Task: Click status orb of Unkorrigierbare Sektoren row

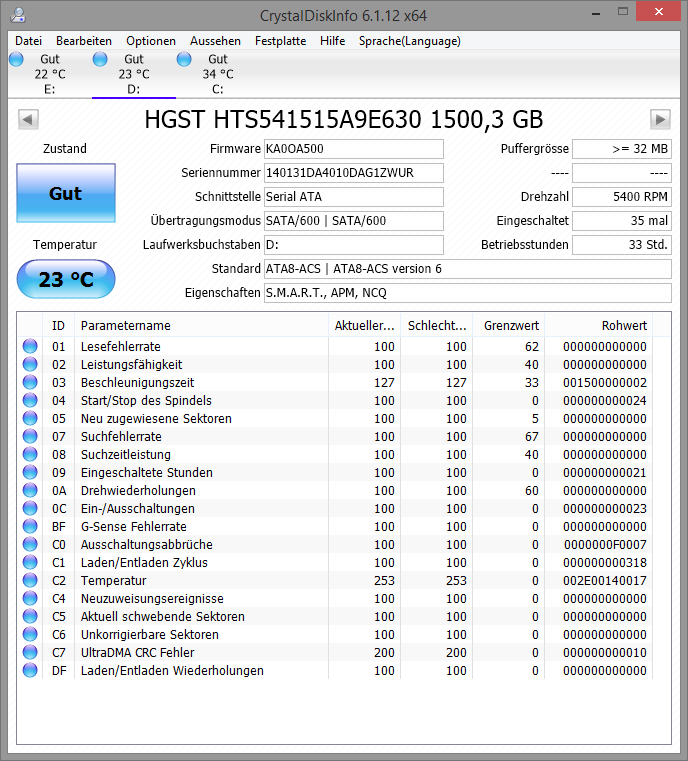Action: [30, 634]
